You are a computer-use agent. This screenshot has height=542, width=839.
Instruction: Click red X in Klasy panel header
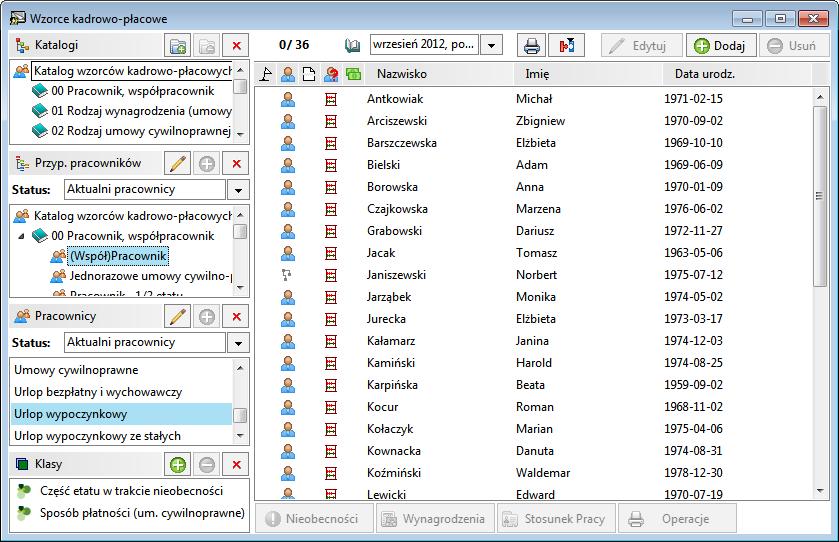tap(236, 464)
